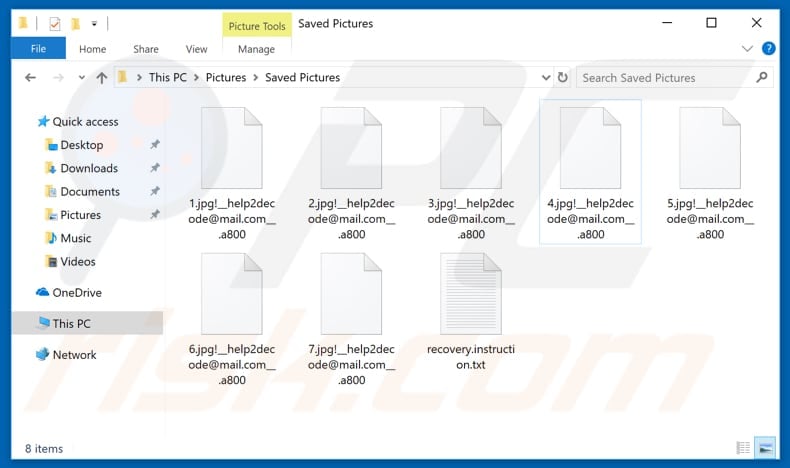Click the pin icon next to Desktop
Screen dimensions: 790x468
pos(155,145)
